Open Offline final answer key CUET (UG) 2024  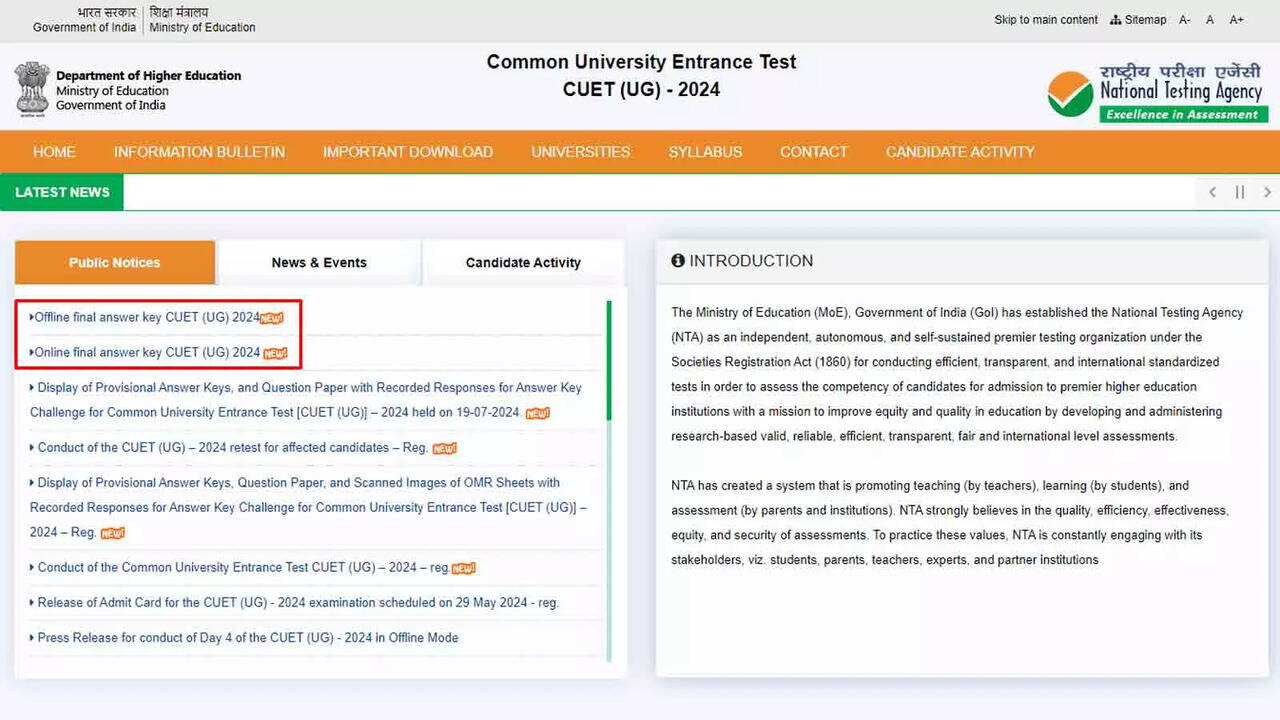pyautogui.click(x=147, y=318)
